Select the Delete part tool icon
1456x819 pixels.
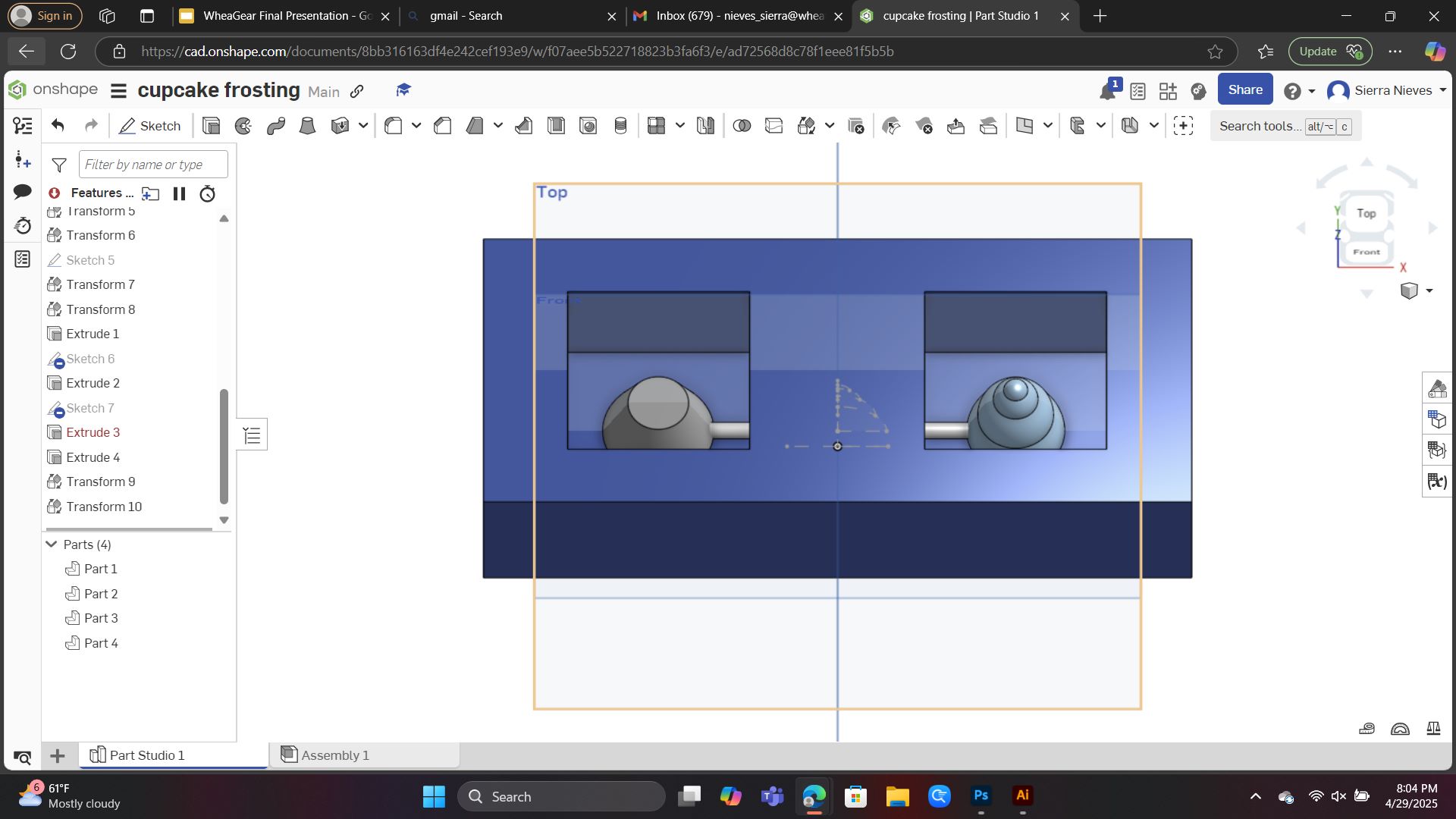(x=856, y=126)
